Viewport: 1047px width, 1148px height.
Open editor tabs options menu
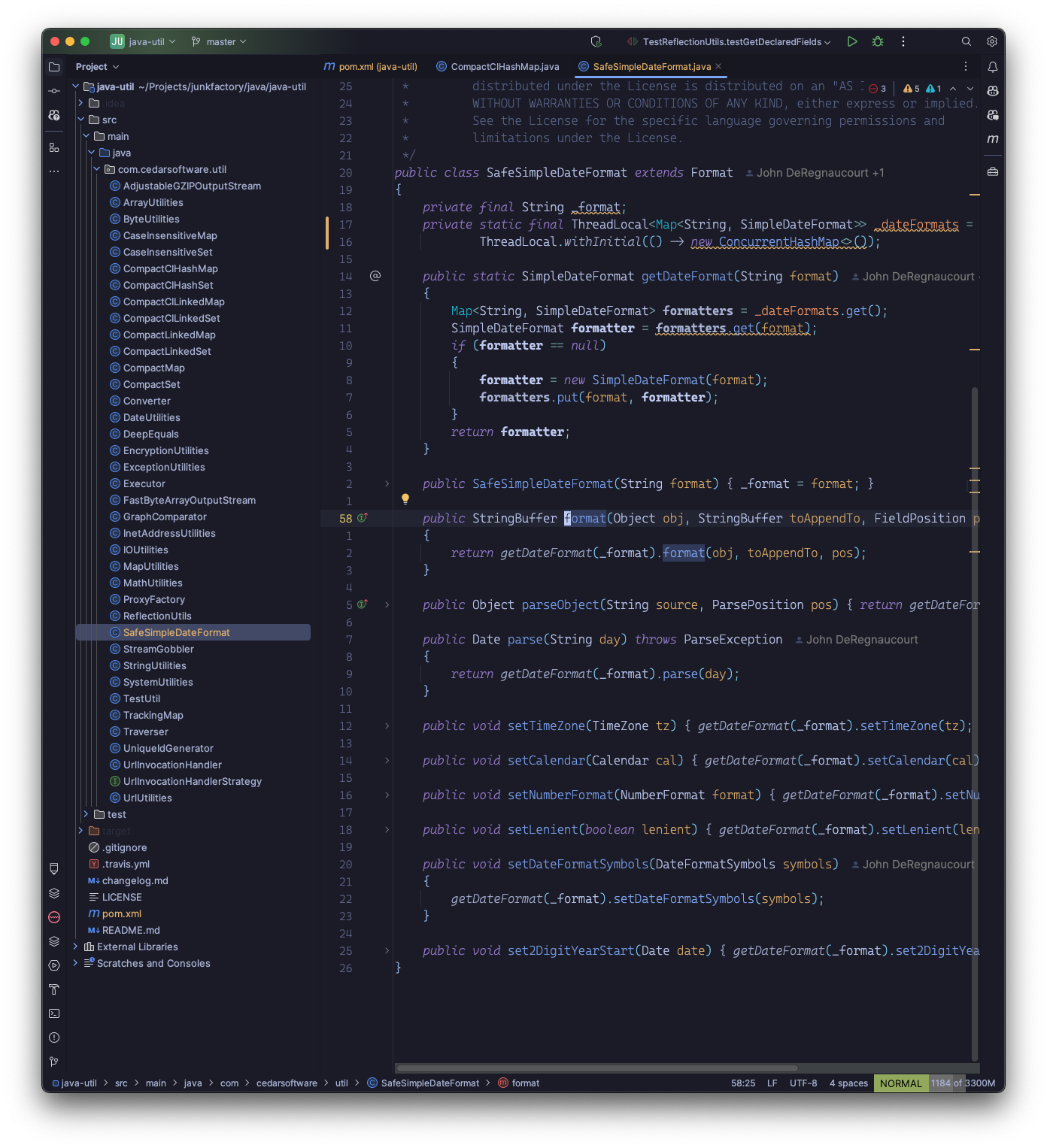pyautogui.click(x=966, y=67)
